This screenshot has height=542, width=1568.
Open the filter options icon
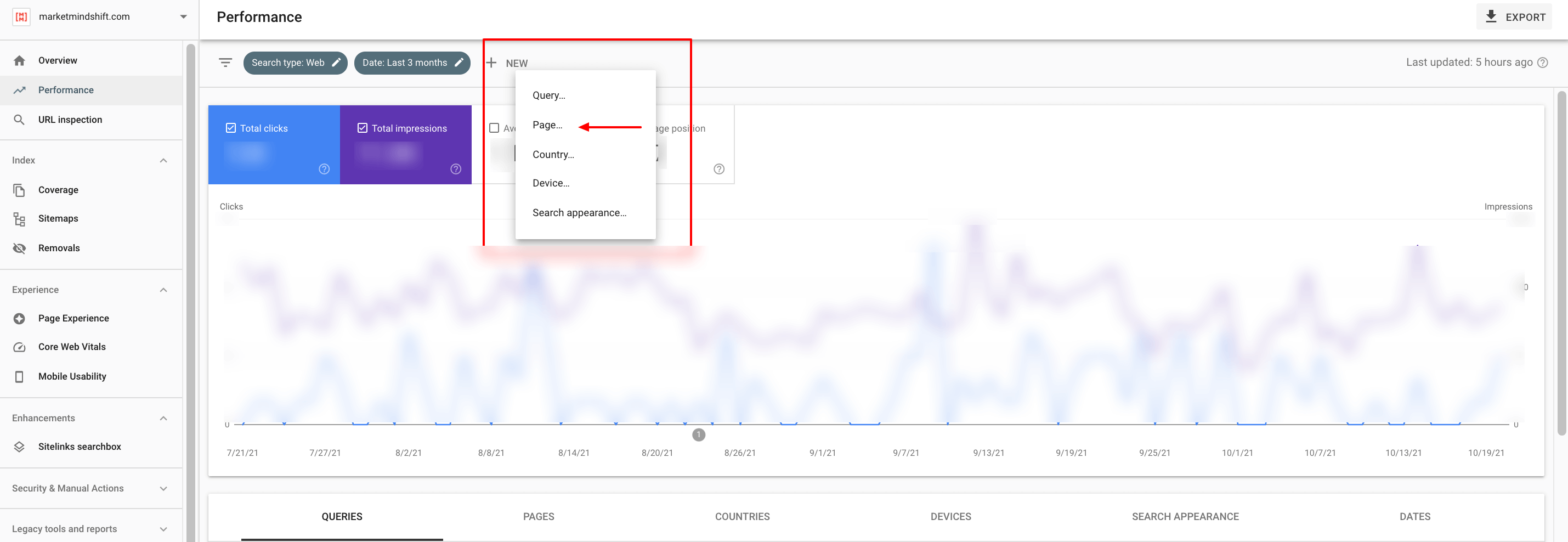point(225,62)
